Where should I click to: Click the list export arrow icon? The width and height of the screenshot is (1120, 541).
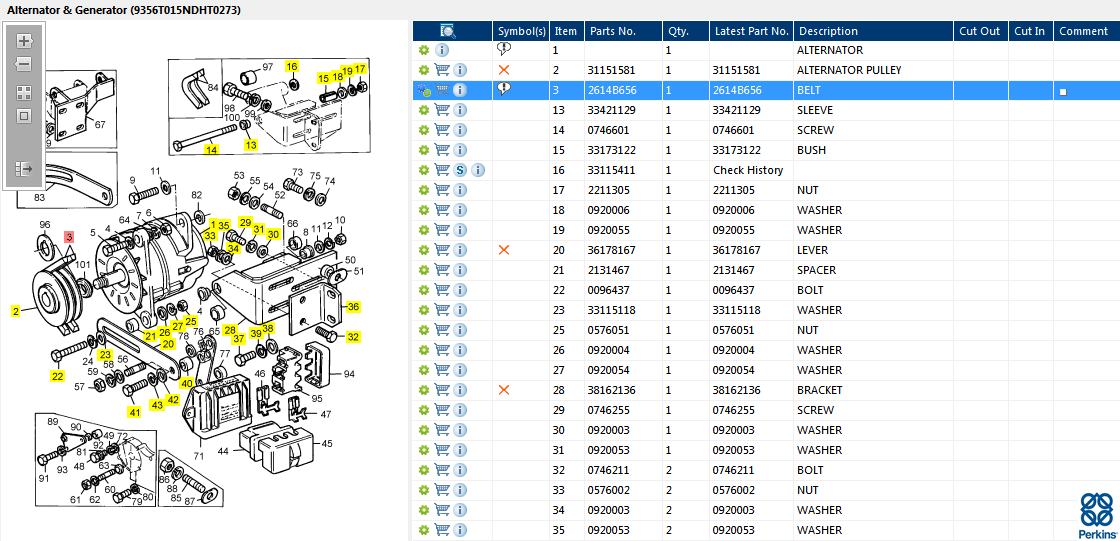click(x=24, y=169)
